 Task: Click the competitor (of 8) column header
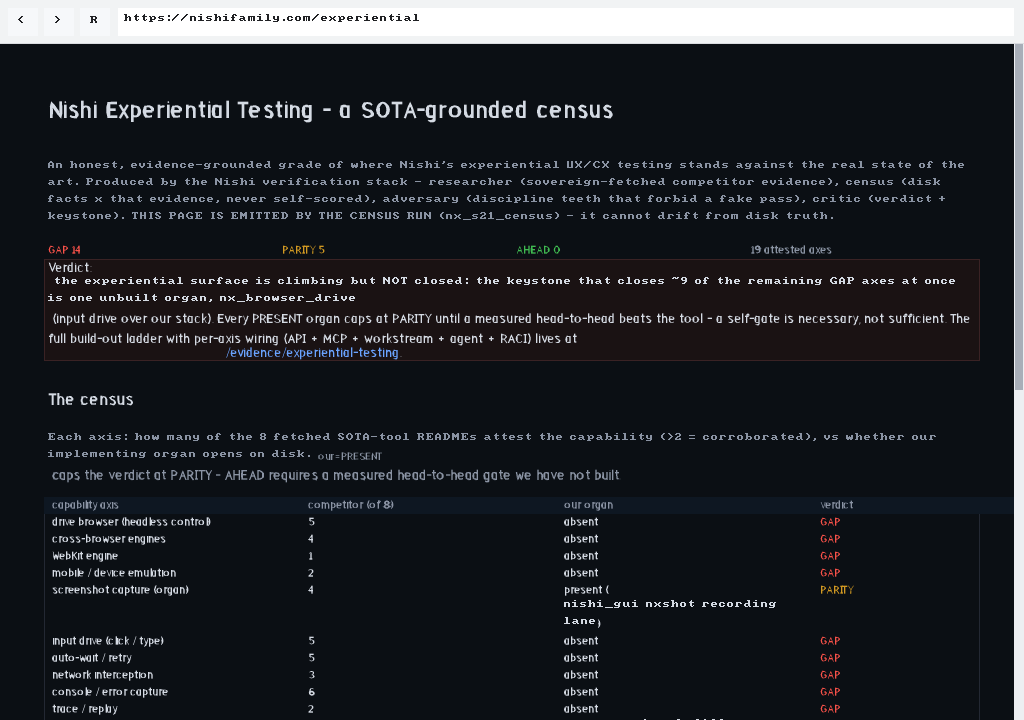[x=351, y=504]
